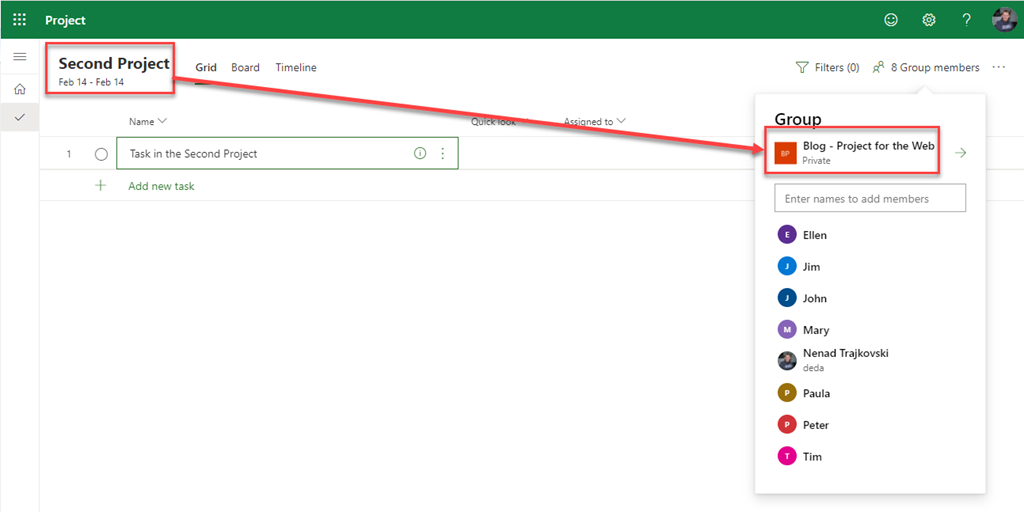Click the feedback smiley icon
Viewport: 1024px width, 512px height.
[891, 20]
